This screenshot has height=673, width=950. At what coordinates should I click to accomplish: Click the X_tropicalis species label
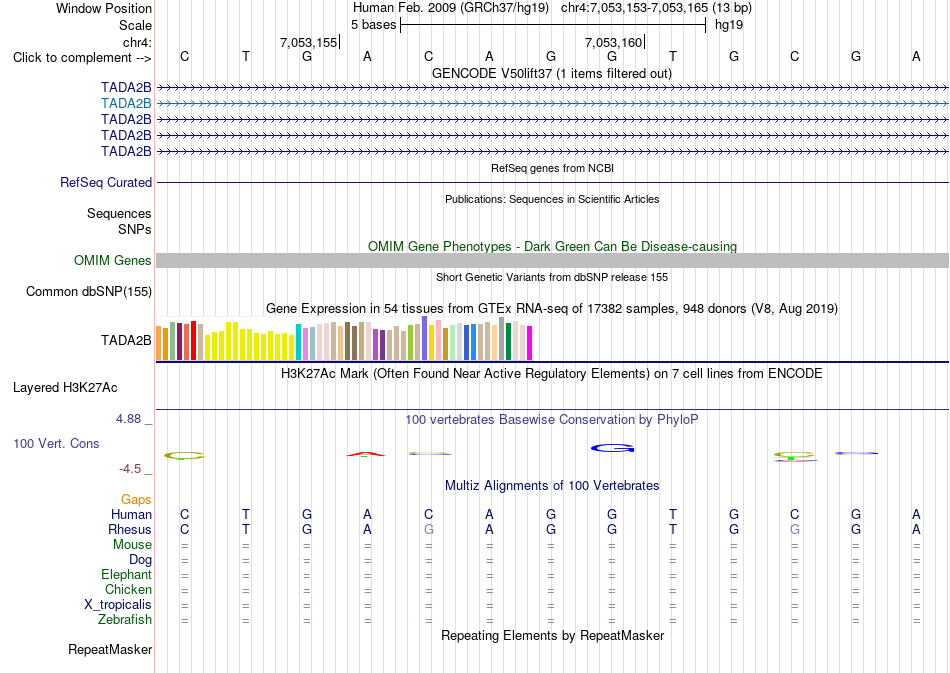coord(118,605)
